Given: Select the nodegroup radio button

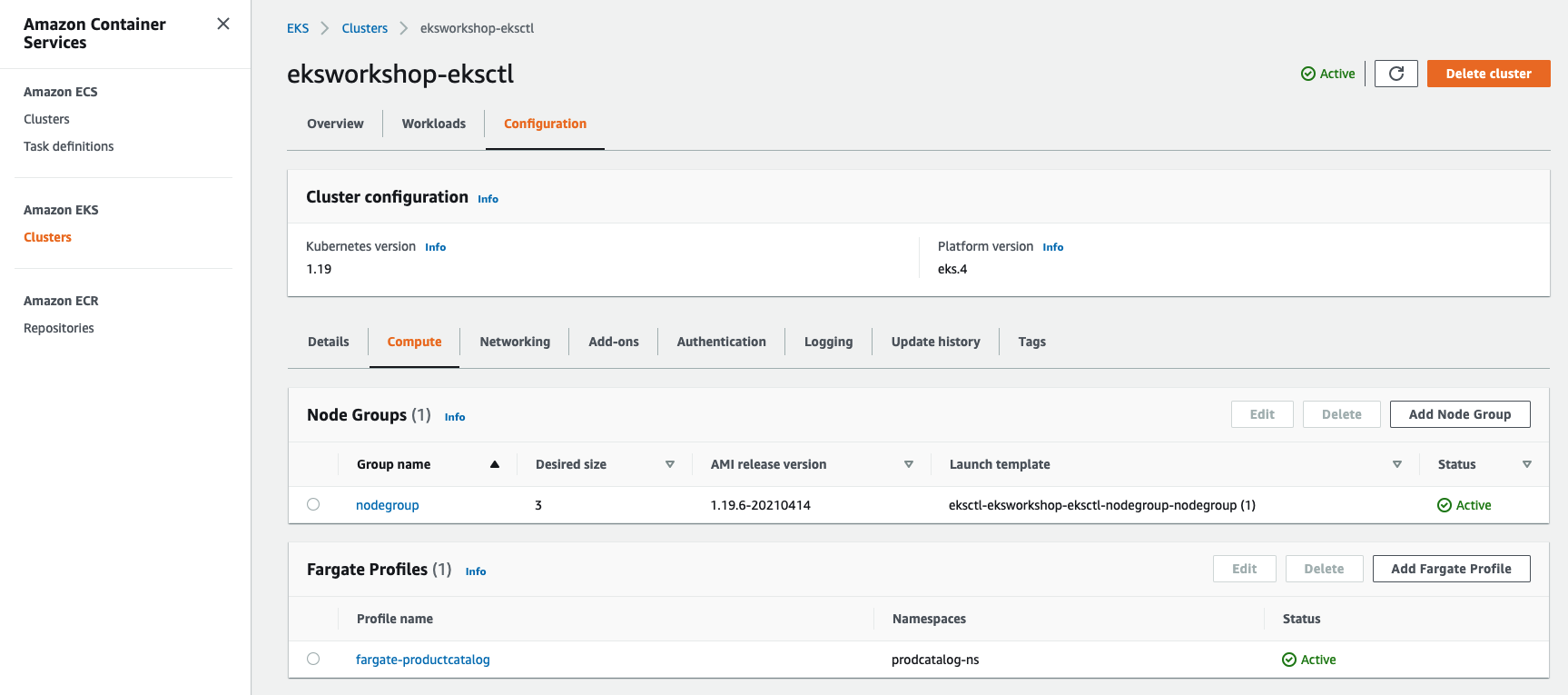Looking at the screenshot, I should 313,504.
